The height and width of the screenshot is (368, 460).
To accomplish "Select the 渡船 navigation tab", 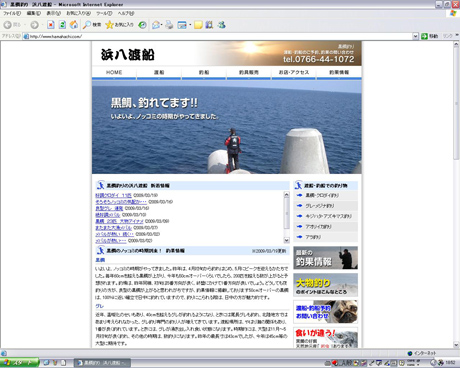I will tap(159, 73).
